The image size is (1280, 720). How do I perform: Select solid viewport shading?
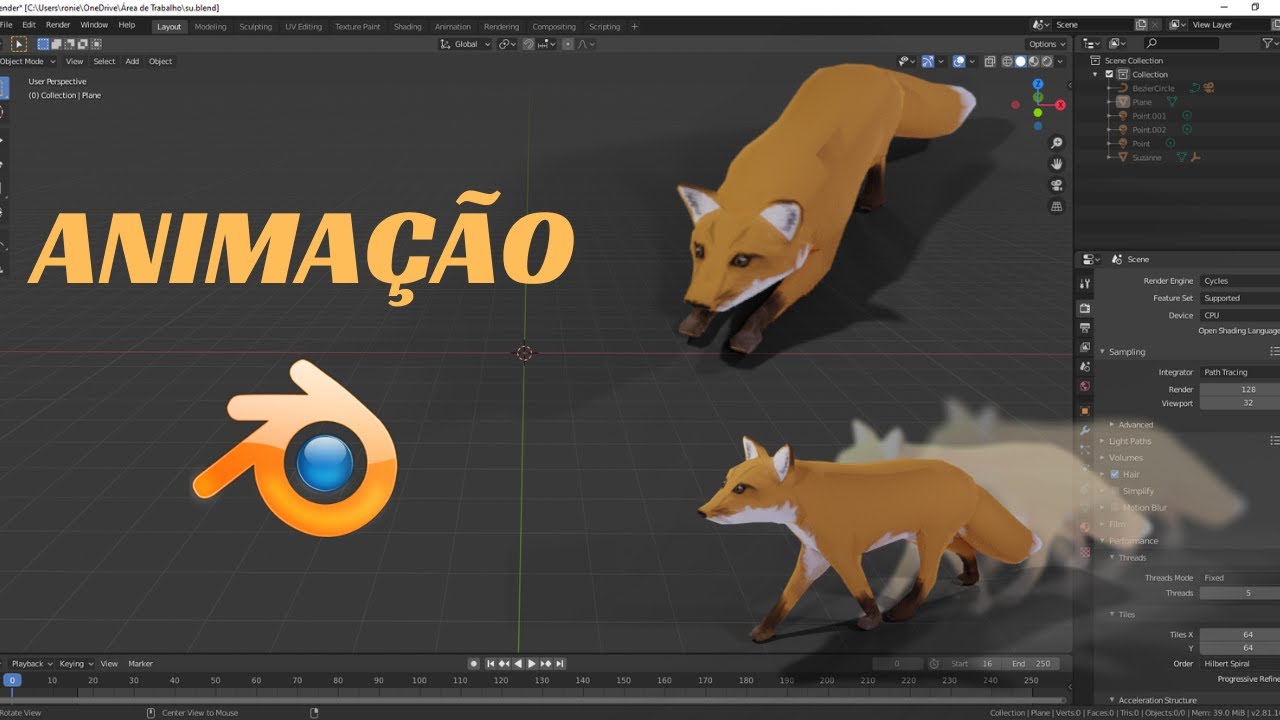click(x=1021, y=61)
